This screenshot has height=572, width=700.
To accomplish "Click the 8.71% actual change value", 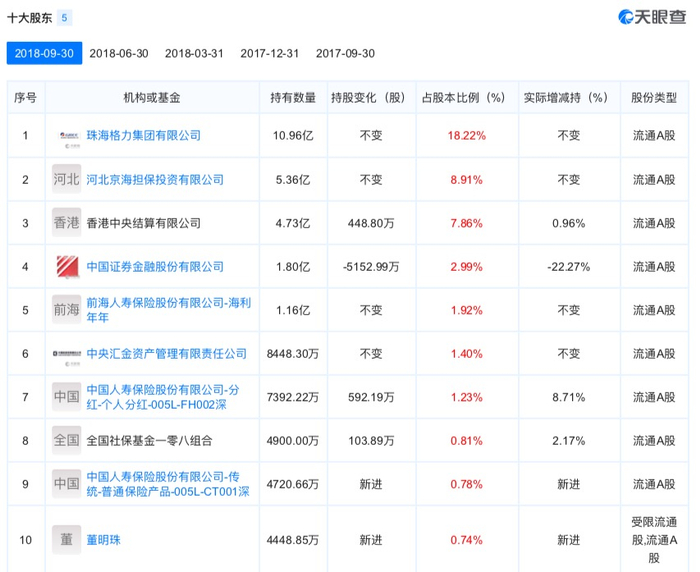I will pyautogui.click(x=569, y=397).
